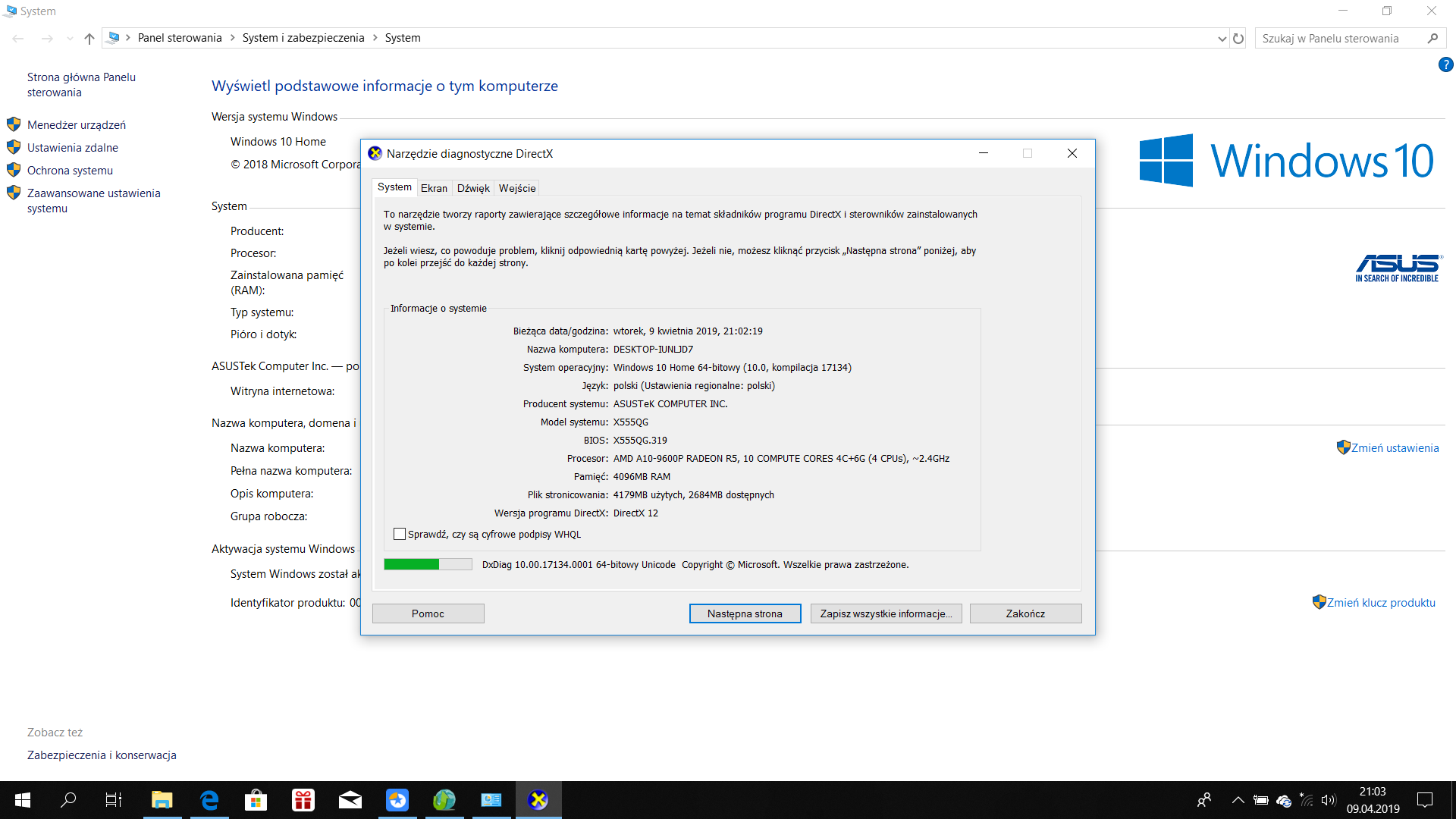The height and width of the screenshot is (819, 1456).
Task: Expand the address bar history dropdown
Action: click(x=1222, y=39)
